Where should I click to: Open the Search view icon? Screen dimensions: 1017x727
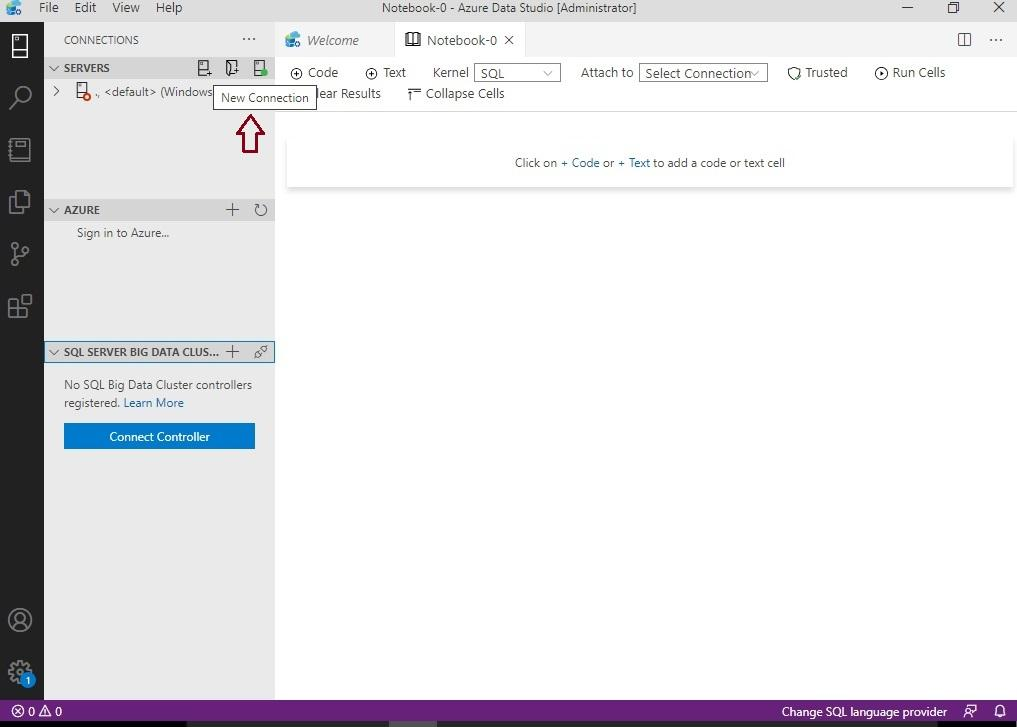tap(20, 98)
